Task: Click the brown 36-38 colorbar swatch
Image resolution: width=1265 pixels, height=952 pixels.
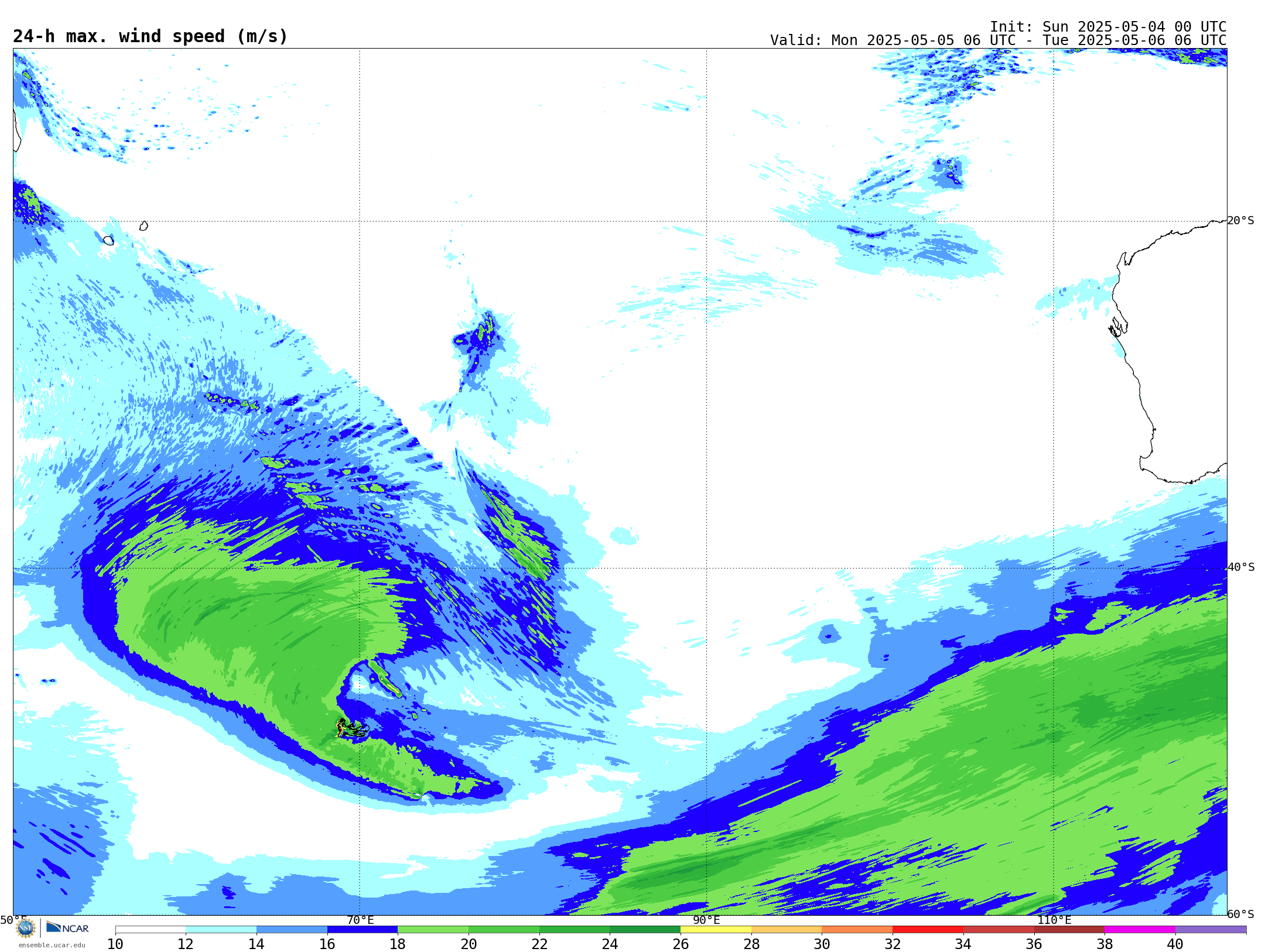Action: (x=1069, y=930)
